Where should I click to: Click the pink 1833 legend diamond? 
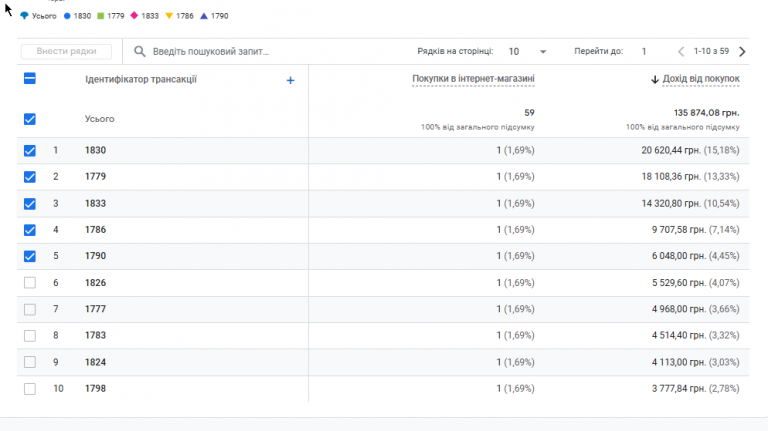pos(134,16)
